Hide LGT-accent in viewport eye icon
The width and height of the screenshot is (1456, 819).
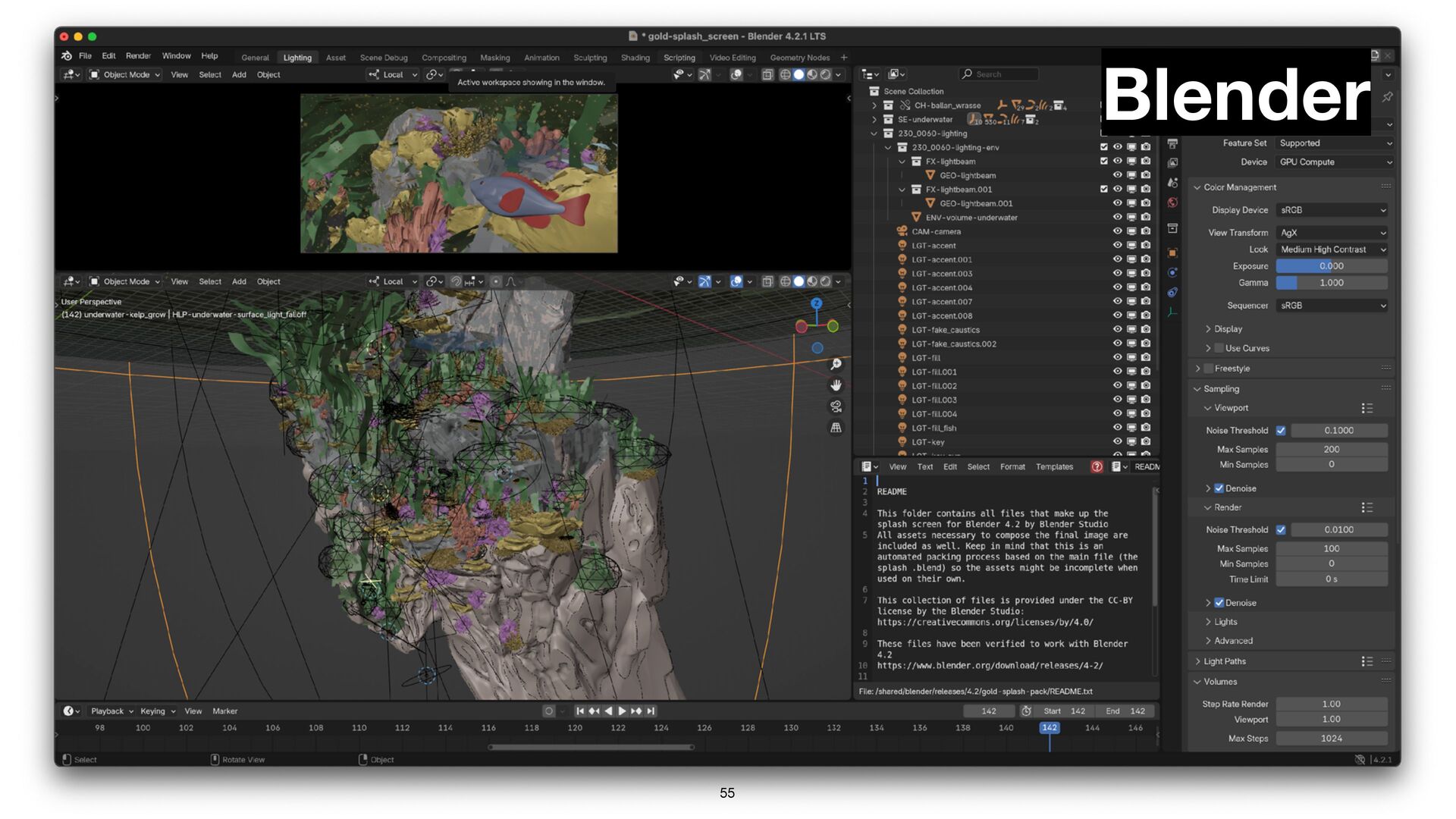click(x=1117, y=246)
